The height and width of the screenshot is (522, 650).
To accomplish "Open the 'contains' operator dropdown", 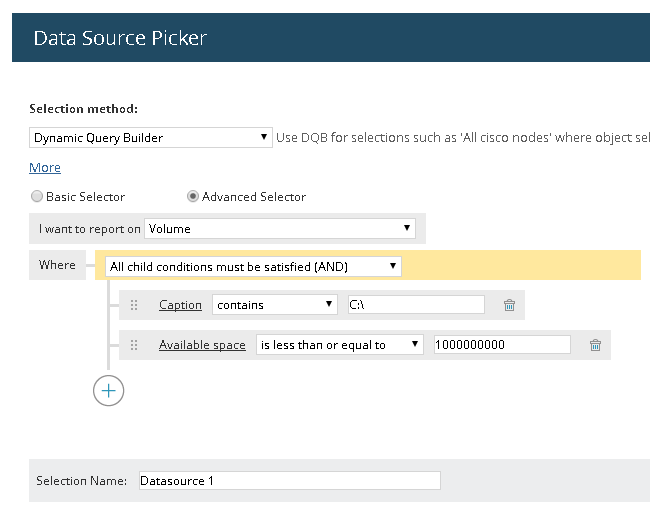I will (x=275, y=305).
